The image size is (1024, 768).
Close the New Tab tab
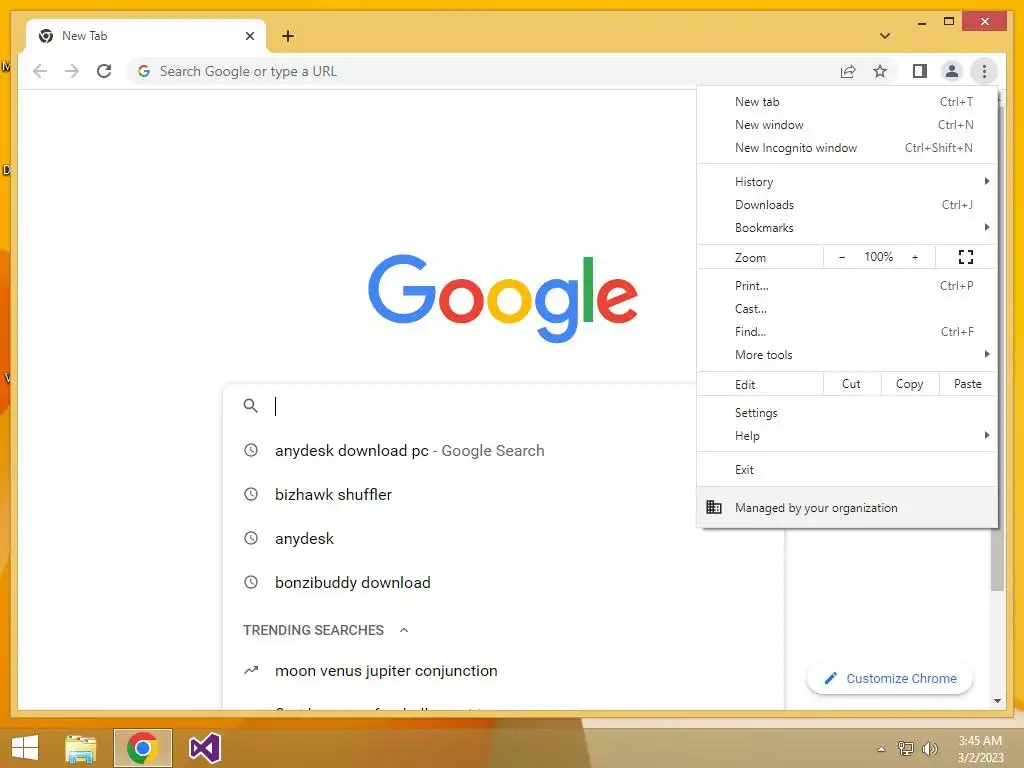tap(249, 36)
